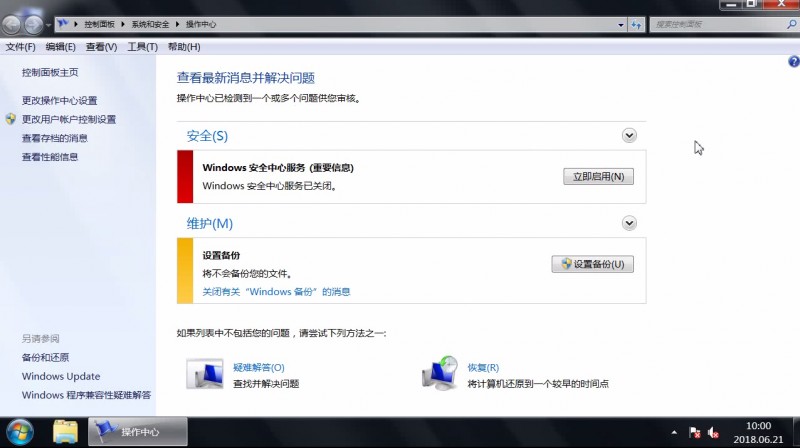800x448 pixels.
Task: Open 查看存档的消息
Action: (55, 138)
